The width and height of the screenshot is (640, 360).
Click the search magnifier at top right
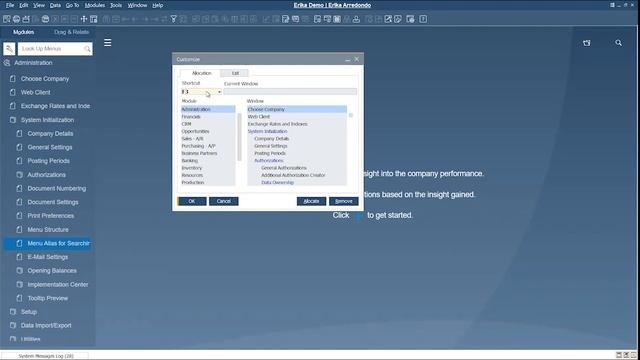point(618,43)
